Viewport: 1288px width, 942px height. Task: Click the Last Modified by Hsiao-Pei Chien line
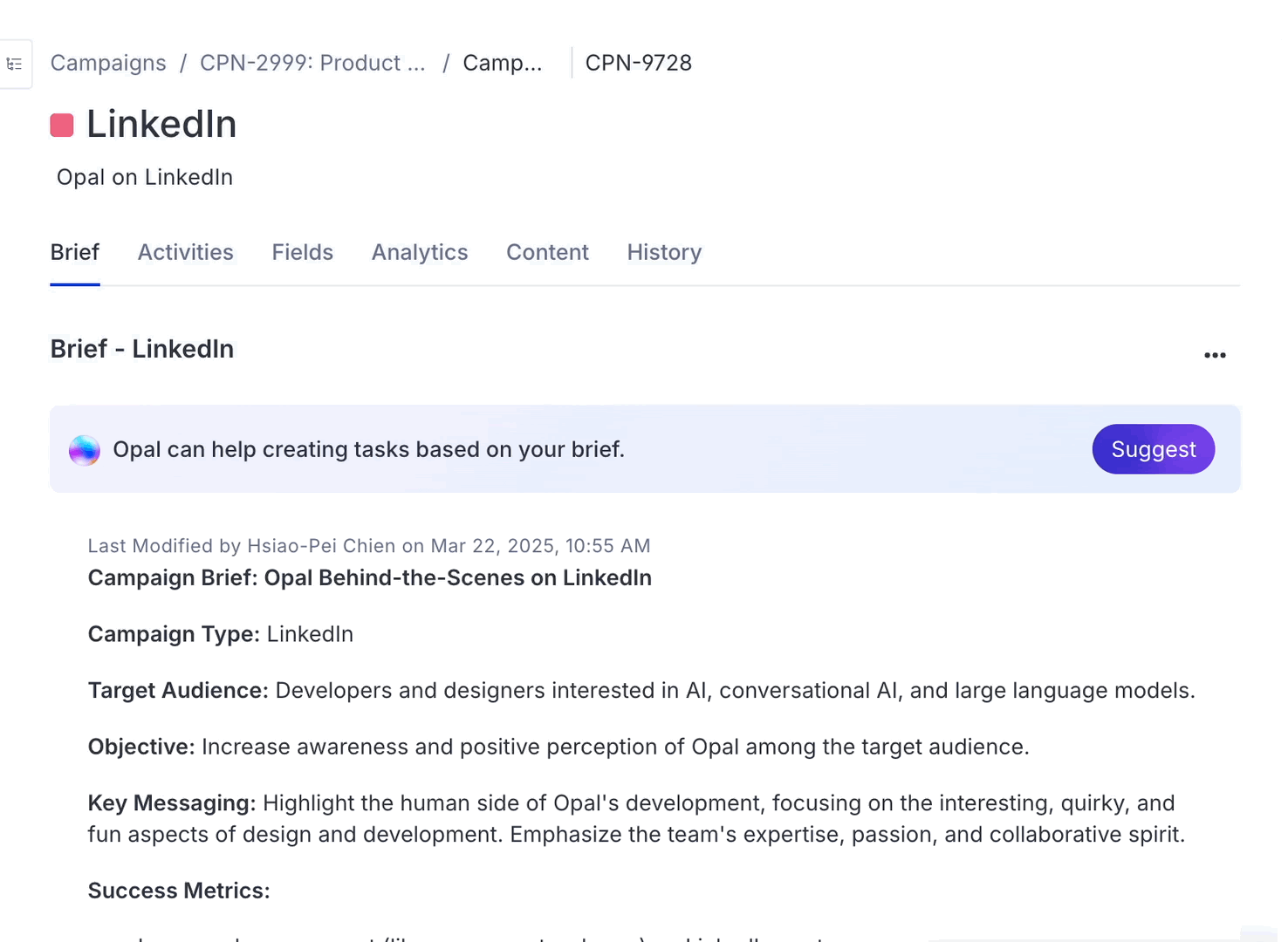[369, 546]
